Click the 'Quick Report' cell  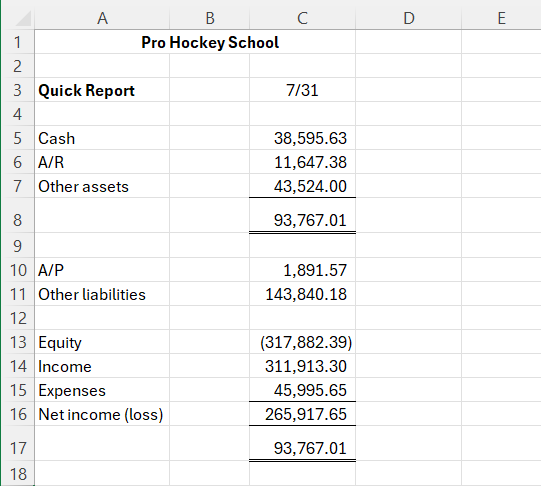click(102, 90)
